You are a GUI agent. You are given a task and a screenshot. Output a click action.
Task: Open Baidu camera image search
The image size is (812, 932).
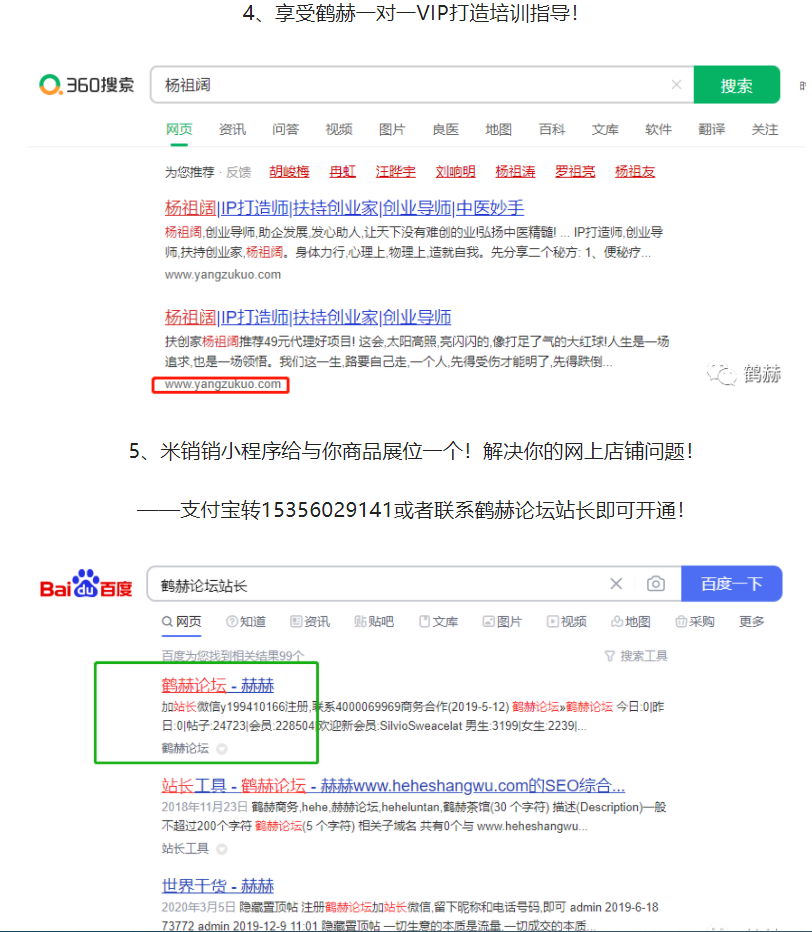click(x=655, y=584)
